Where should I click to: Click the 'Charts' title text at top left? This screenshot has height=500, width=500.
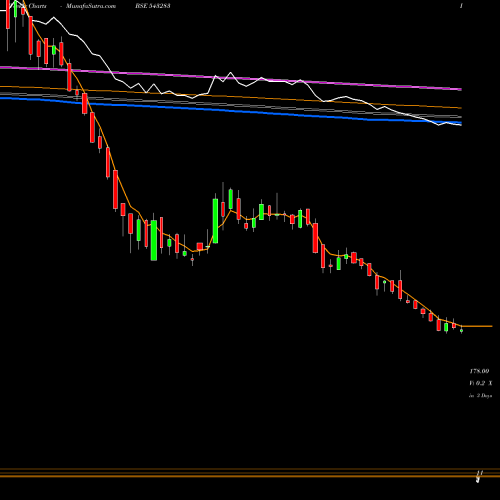(37, 6)
